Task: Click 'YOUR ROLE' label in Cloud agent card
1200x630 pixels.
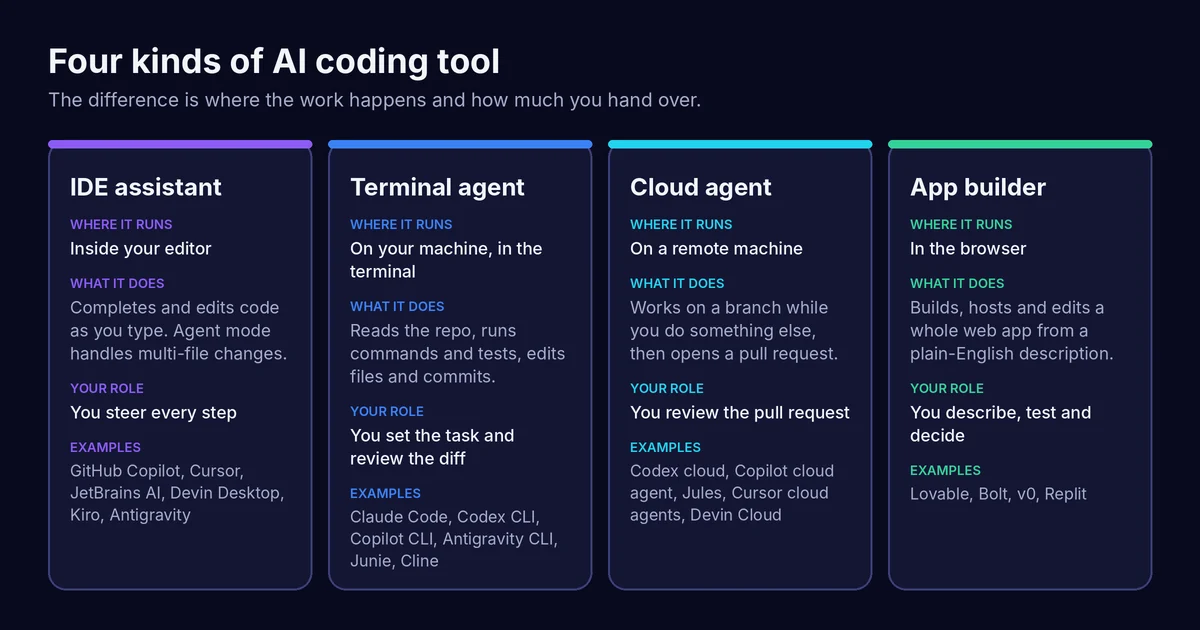Action: point(667,388)
